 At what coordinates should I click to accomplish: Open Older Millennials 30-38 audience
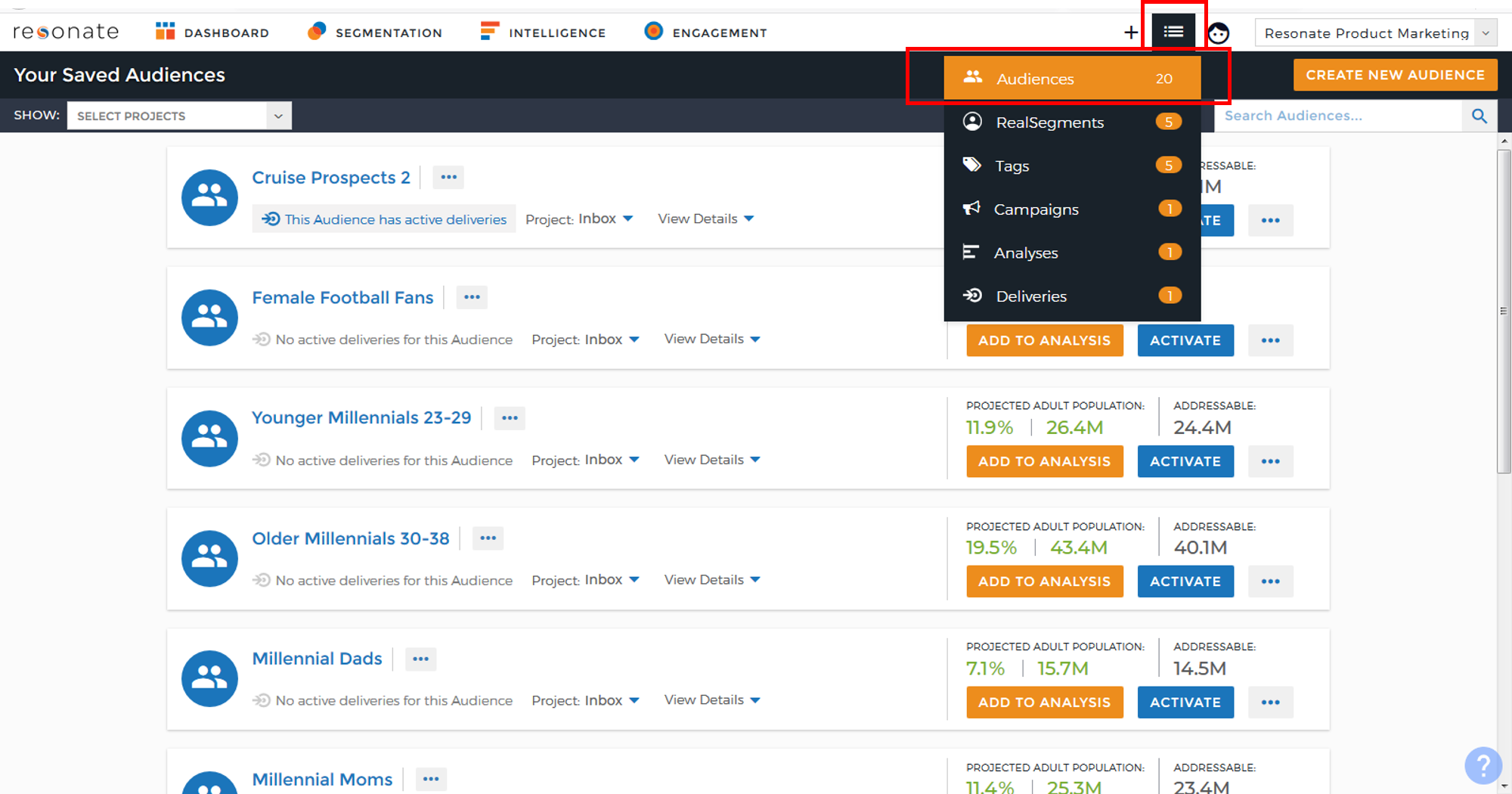click(351, 538)
